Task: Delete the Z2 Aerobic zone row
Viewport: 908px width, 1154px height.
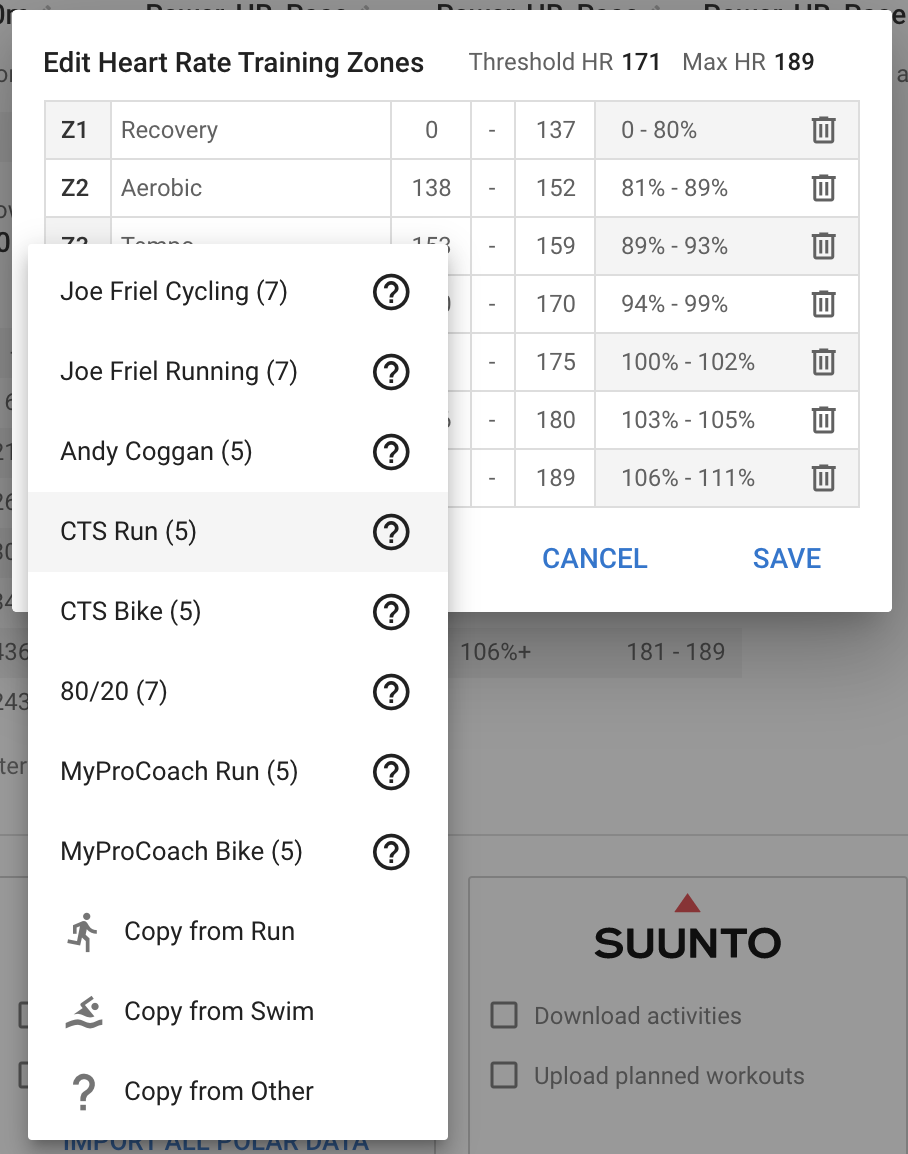Action: point(823,188)
